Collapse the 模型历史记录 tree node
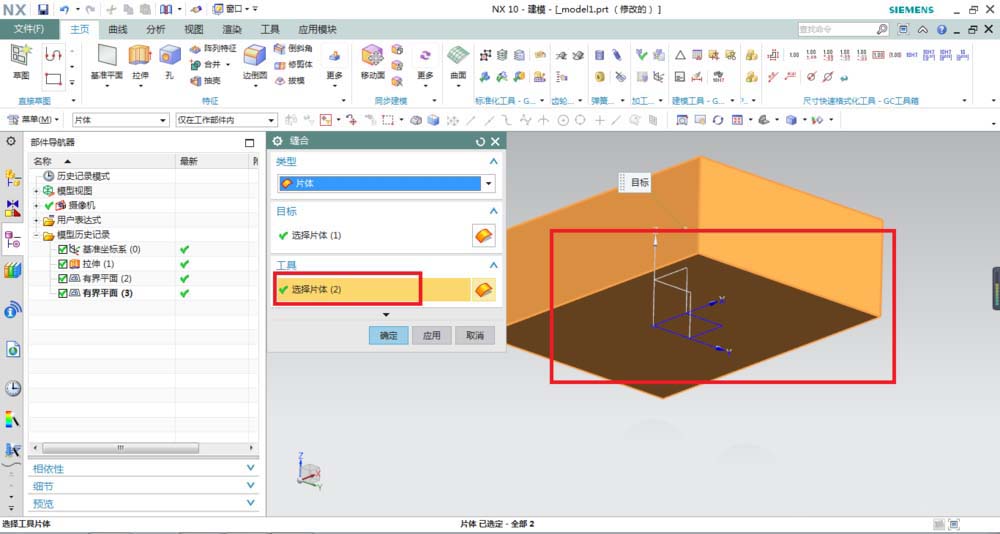 coord(36,235)
